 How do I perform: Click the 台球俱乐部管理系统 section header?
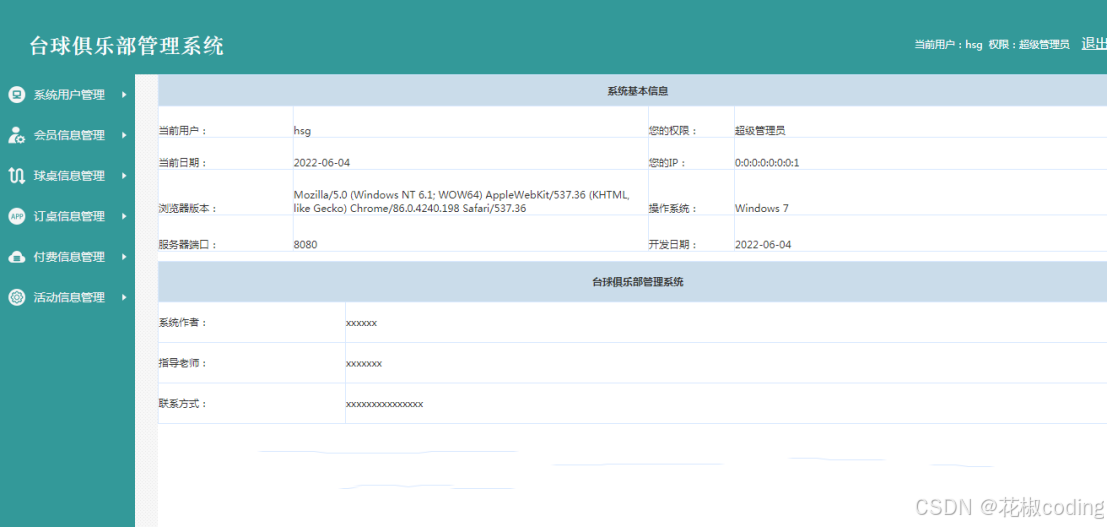point(637,282)
